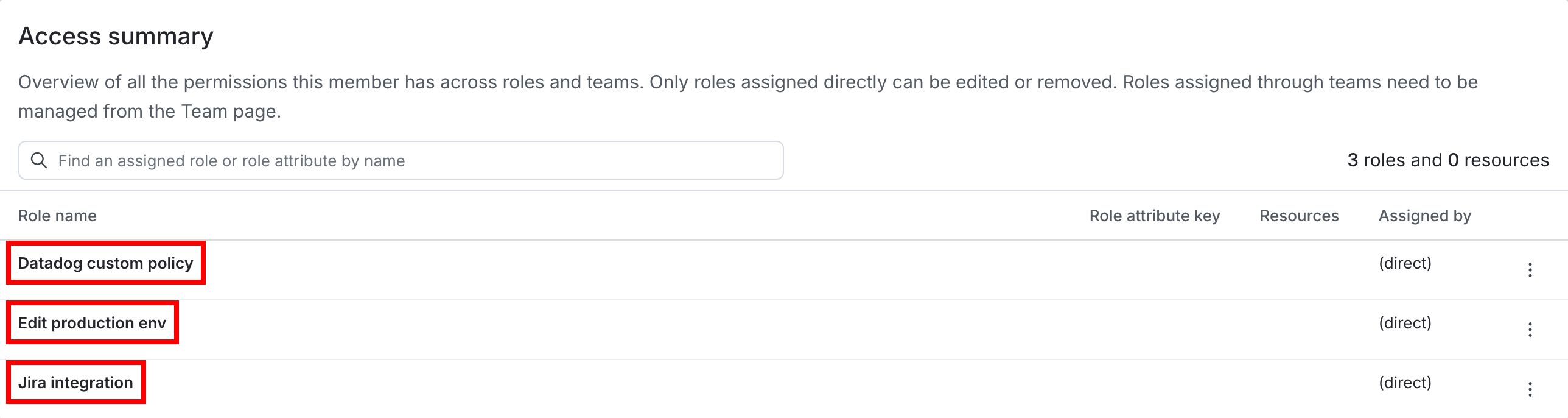Viewport: 1568px width, 418px height.
Task: Click the magnifying glass inside the search bar
Action: pos(40,160)
